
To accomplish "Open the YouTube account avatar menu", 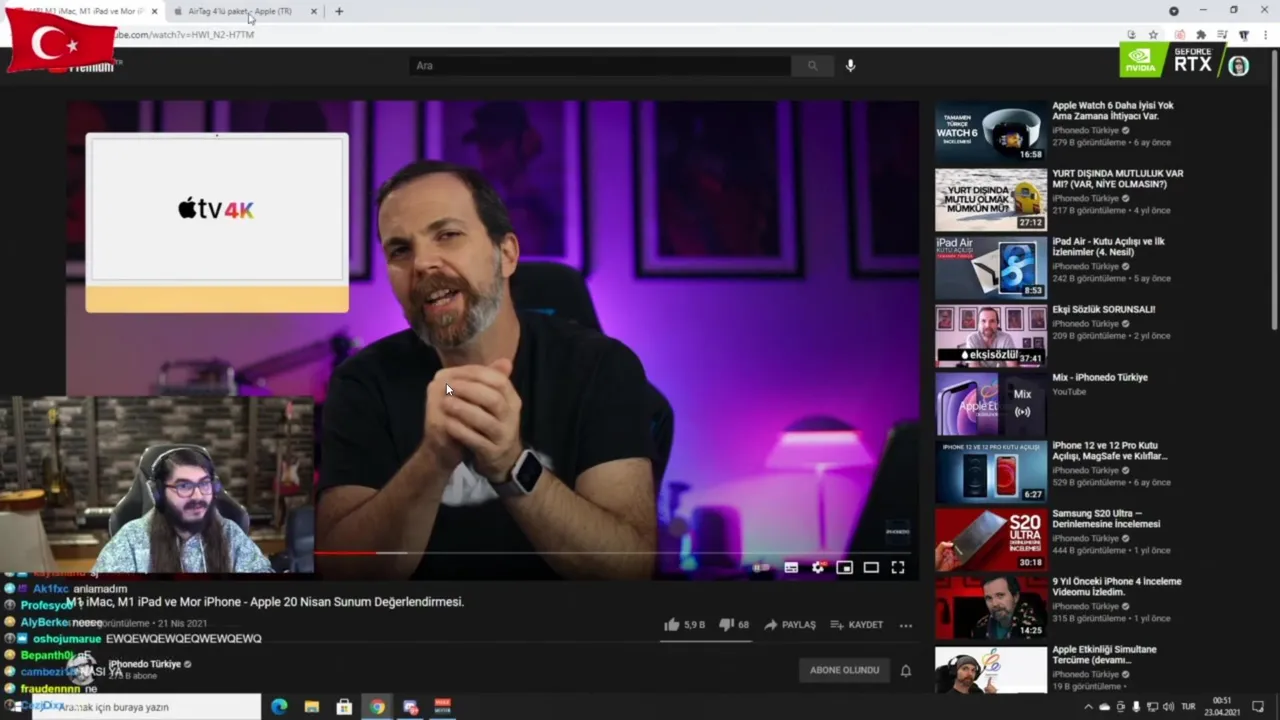I will point(1239,66).
